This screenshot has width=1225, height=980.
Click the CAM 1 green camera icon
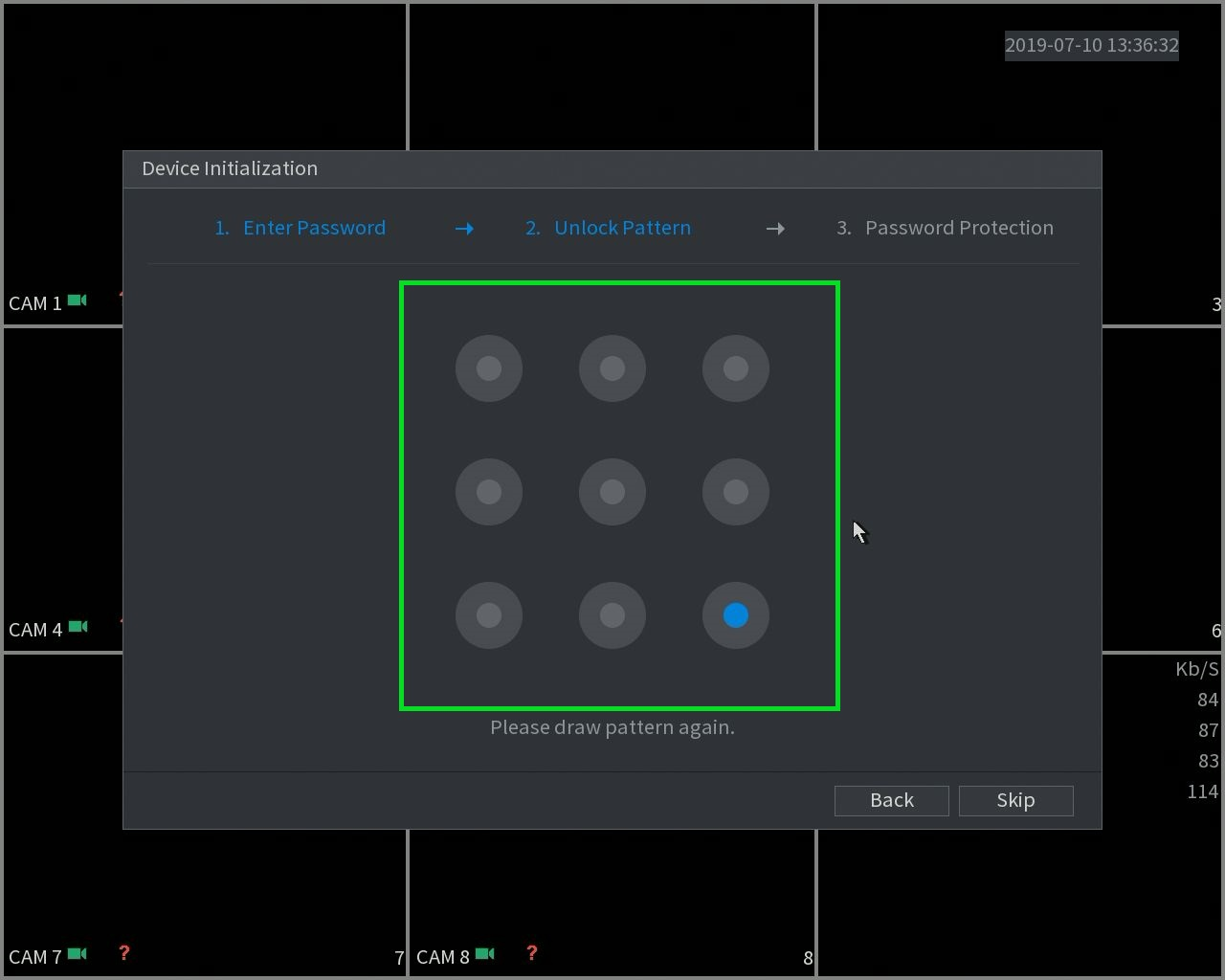point(78,301)
